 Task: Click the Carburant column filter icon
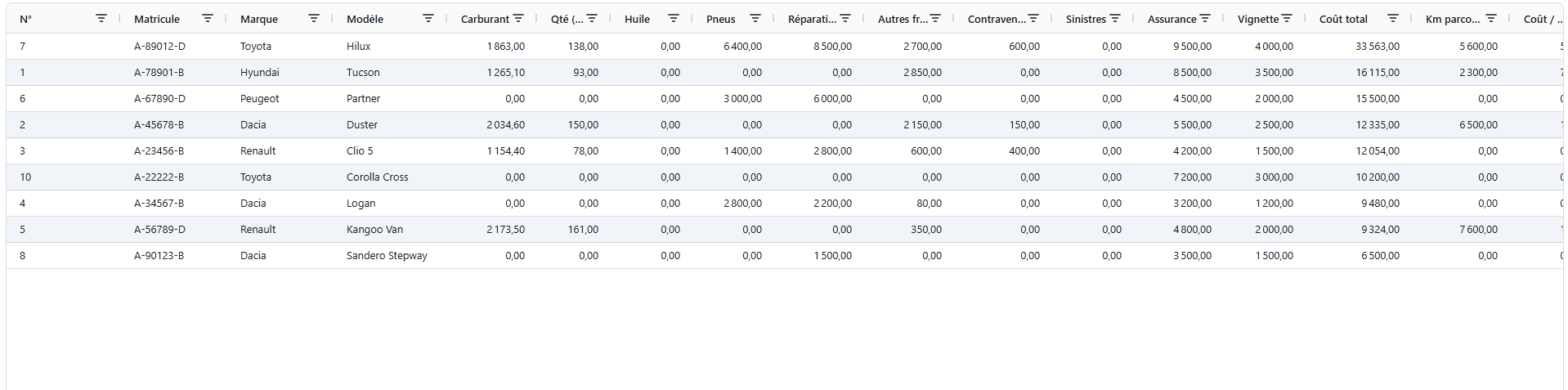(x=518, y=18)
